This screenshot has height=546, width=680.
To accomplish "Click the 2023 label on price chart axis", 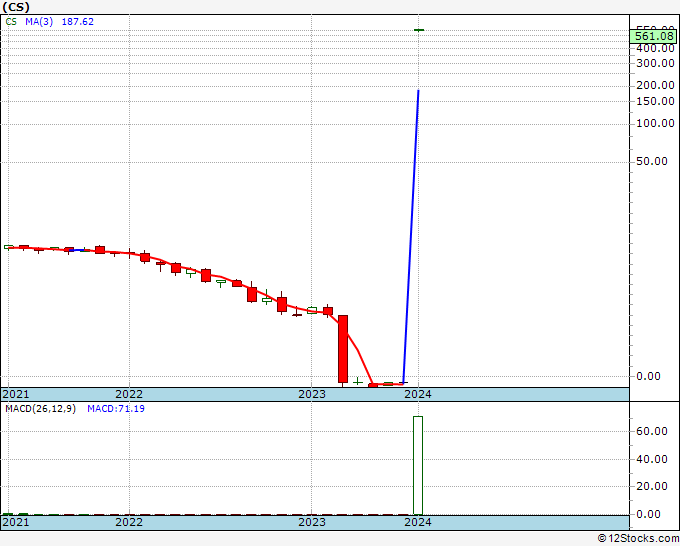I will [312, 394].
